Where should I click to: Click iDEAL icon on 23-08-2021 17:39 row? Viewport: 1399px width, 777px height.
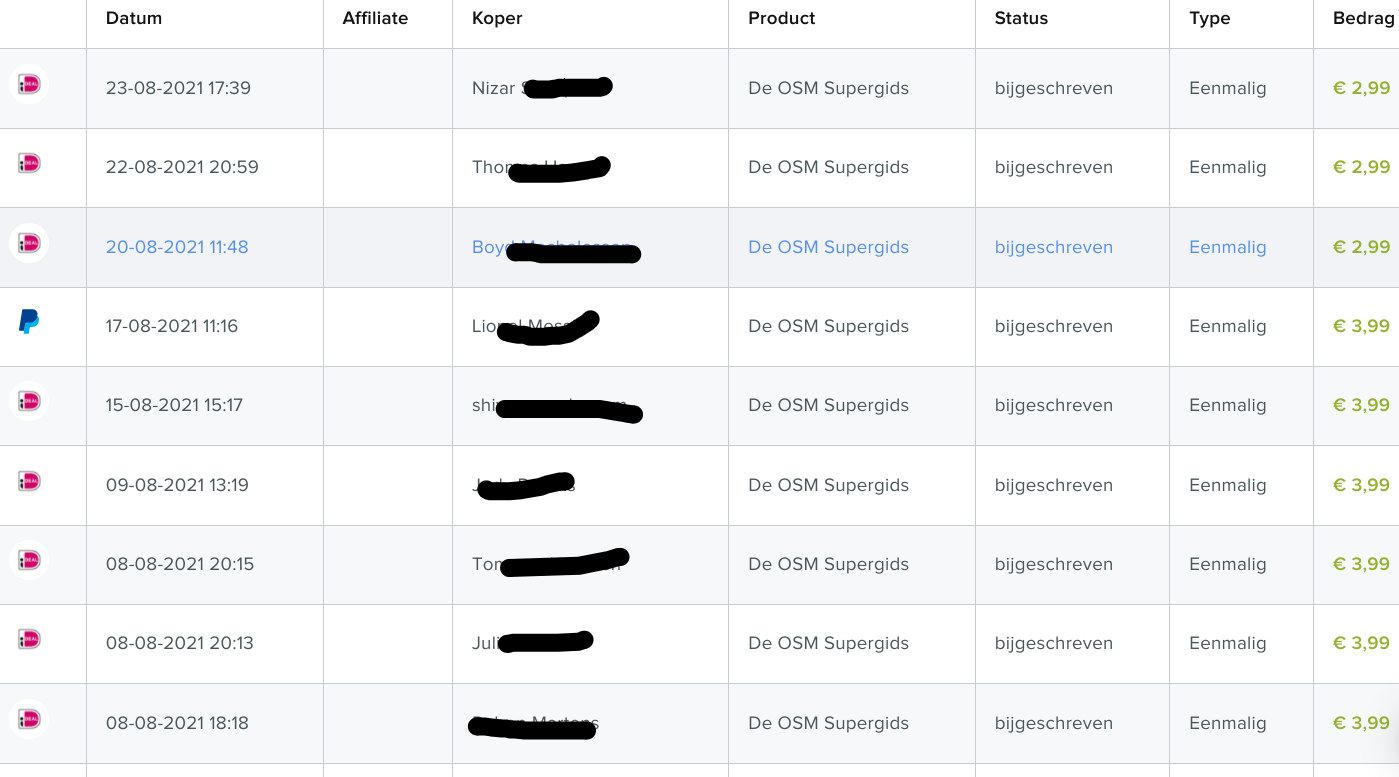[x=29, y=84]
